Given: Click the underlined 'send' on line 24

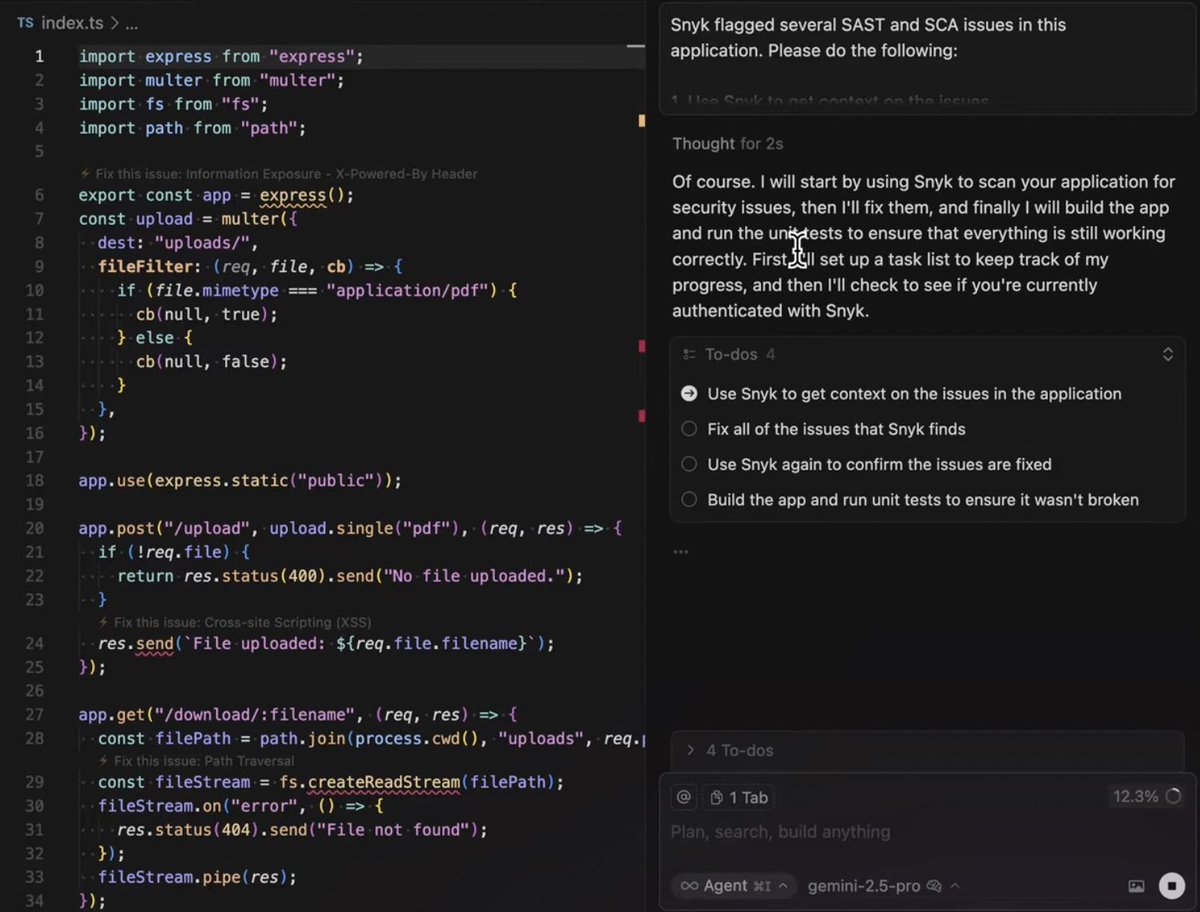Looking at the screenshot, I should [154, 643].
